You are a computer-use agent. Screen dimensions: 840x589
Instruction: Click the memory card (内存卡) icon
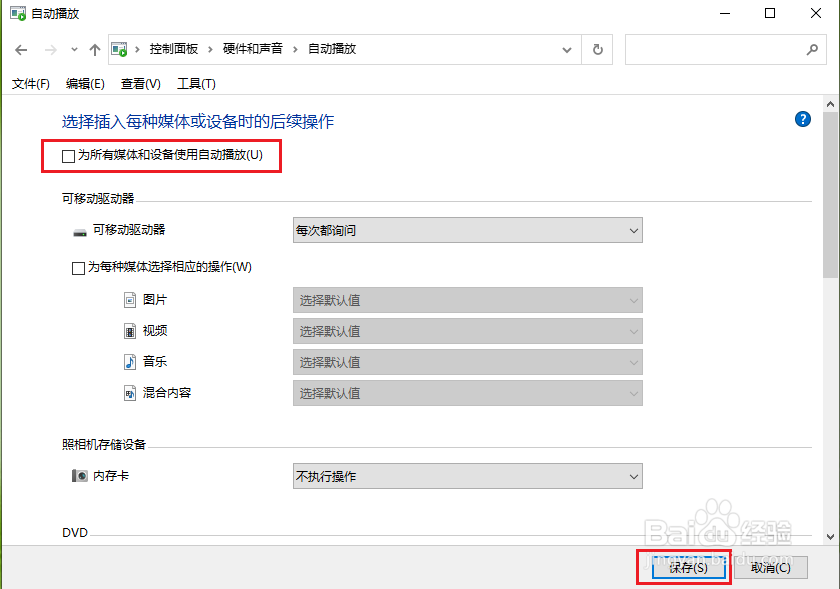(x=80, y=476)
